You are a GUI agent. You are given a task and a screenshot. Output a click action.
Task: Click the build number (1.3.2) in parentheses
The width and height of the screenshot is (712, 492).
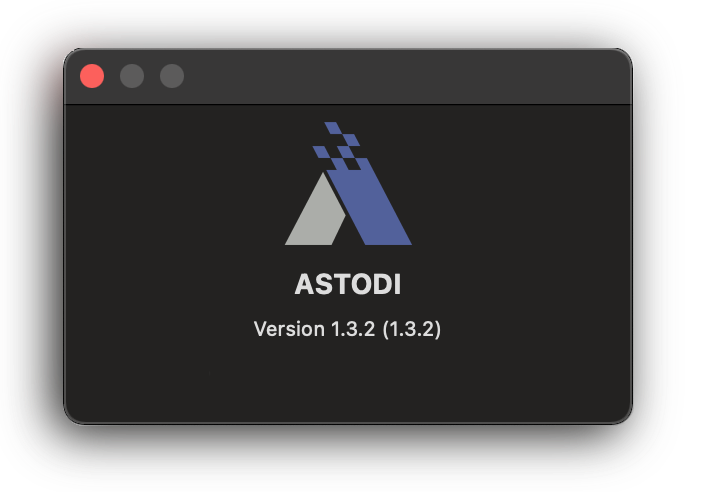(412, 329)
